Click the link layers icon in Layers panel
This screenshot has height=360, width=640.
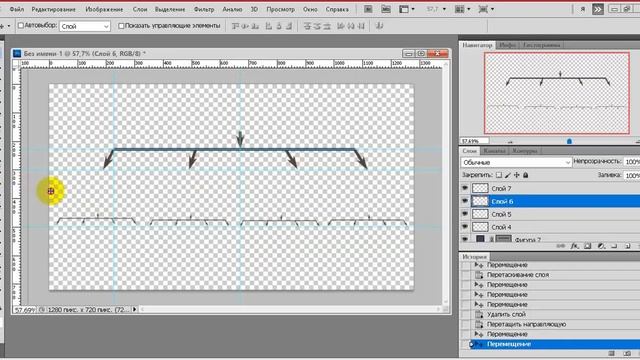coord(561,246)
